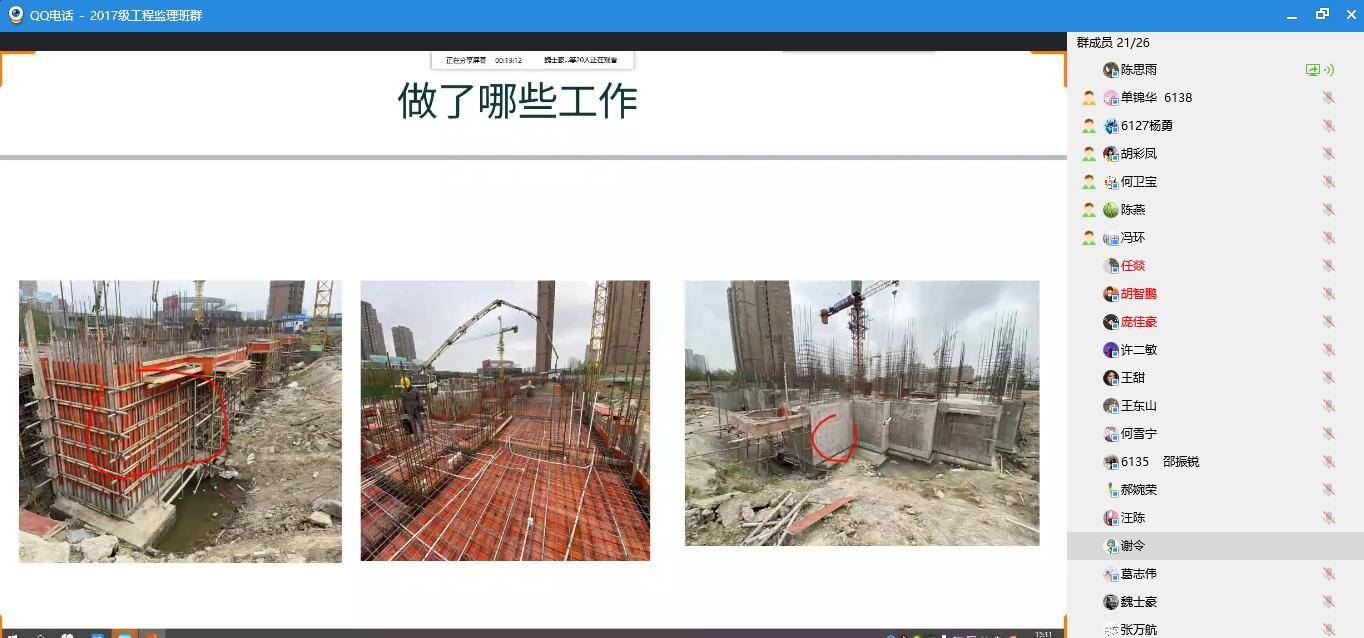Click the green member badge left of 胡彩凤
Screen dimensions: 1364x638
(x=1089, y=154)
